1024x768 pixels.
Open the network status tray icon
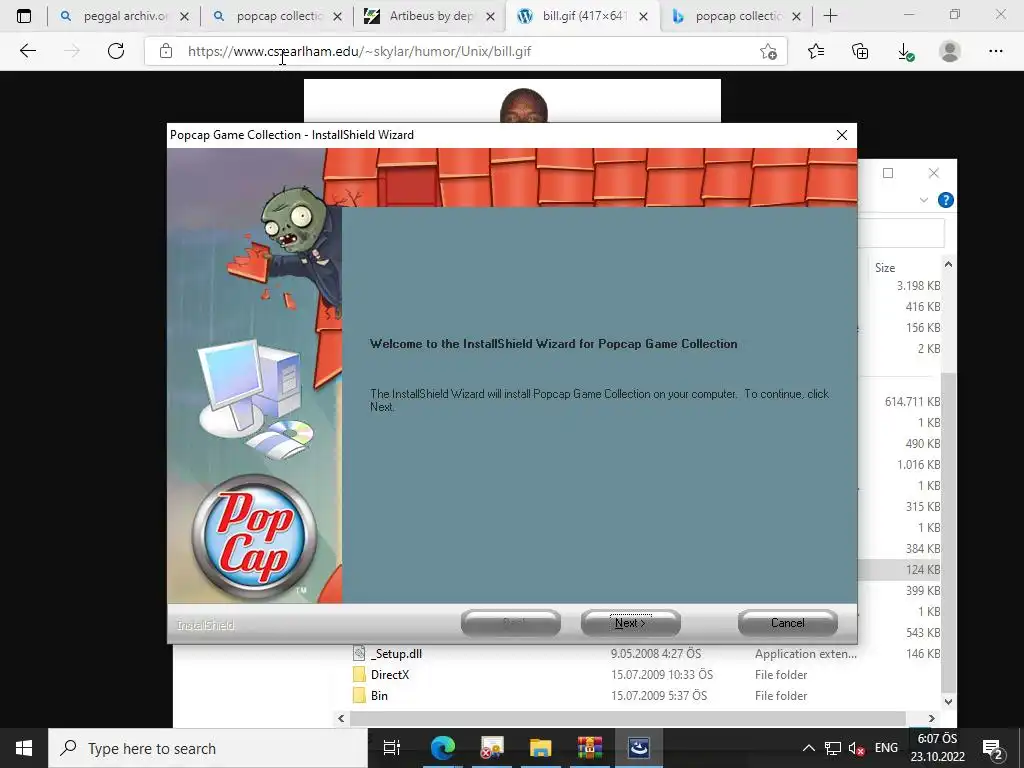click(833, 748)
